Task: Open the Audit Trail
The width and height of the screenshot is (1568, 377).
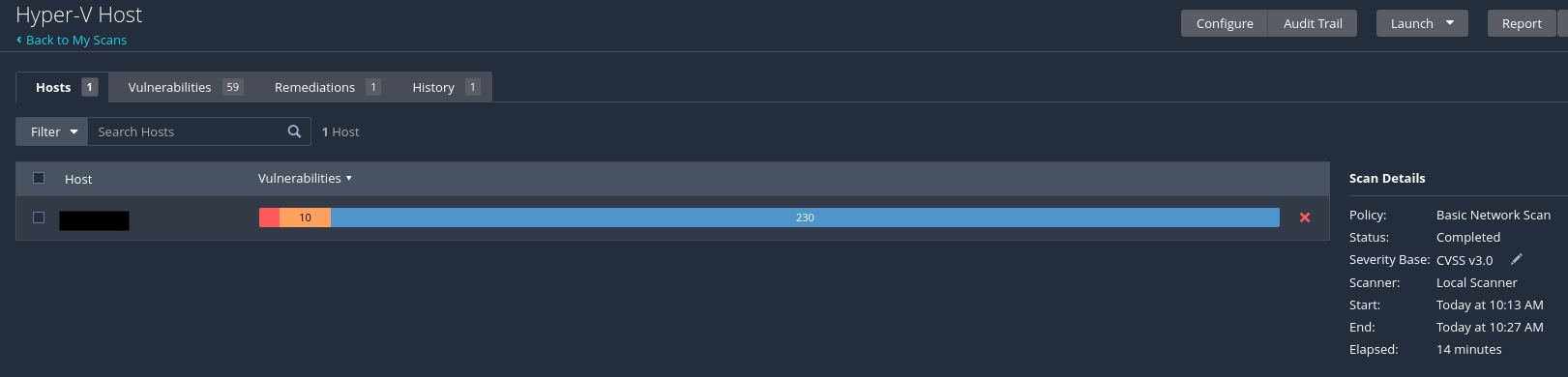Action: [1313, 23]
